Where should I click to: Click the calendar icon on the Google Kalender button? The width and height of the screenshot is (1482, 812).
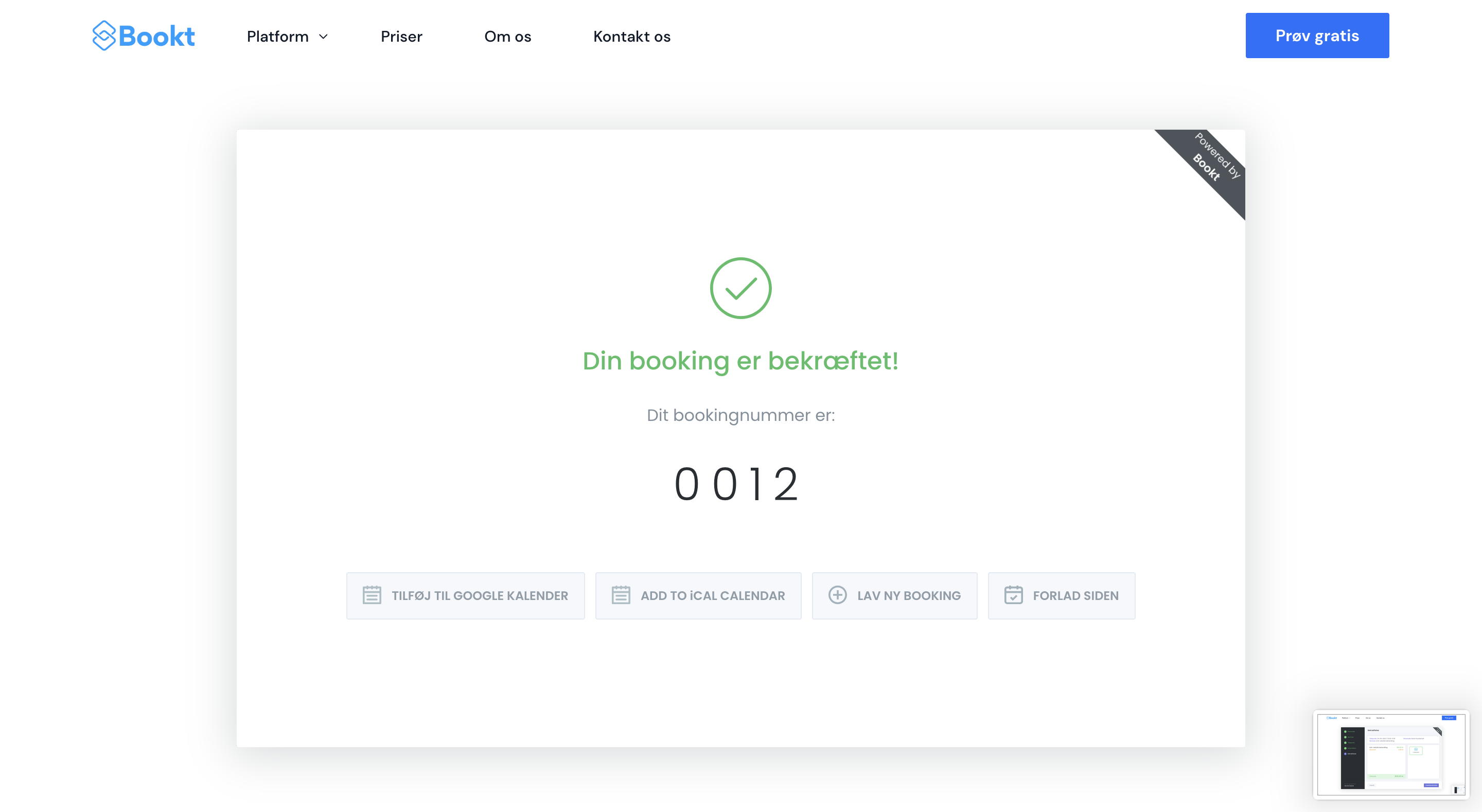pos(372,595)
